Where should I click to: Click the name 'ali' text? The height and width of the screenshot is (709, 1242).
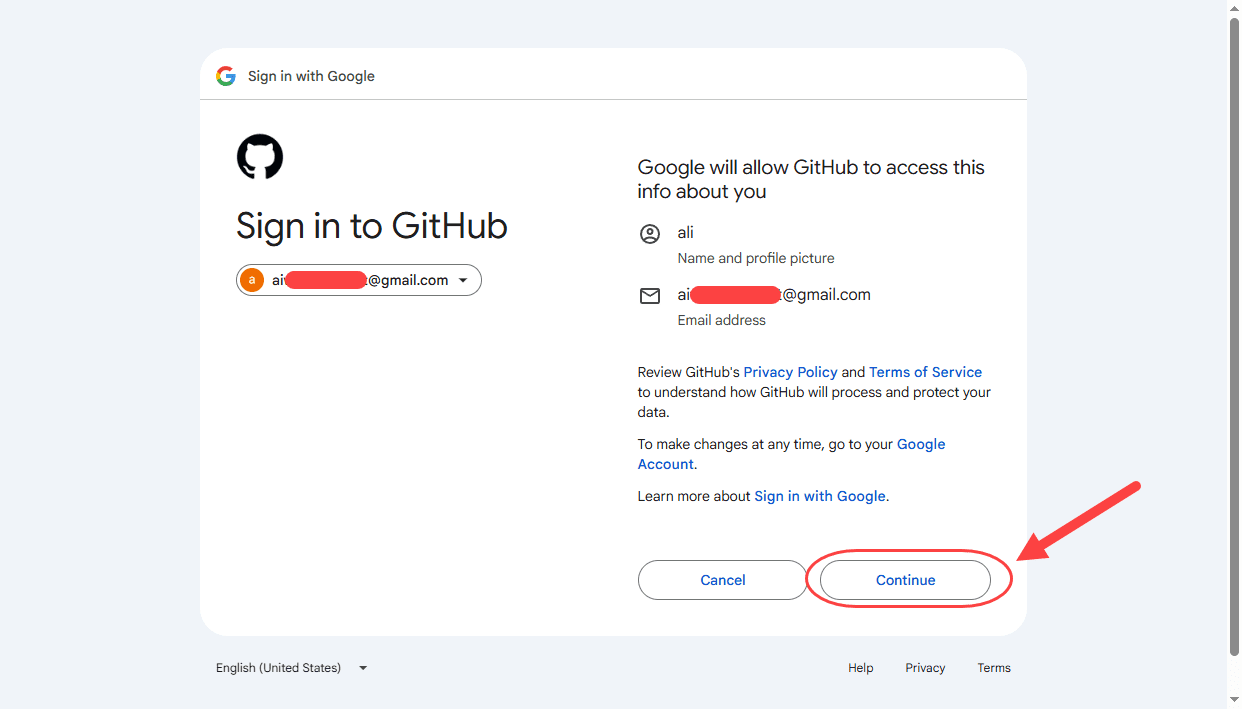(x=685, y=232)
